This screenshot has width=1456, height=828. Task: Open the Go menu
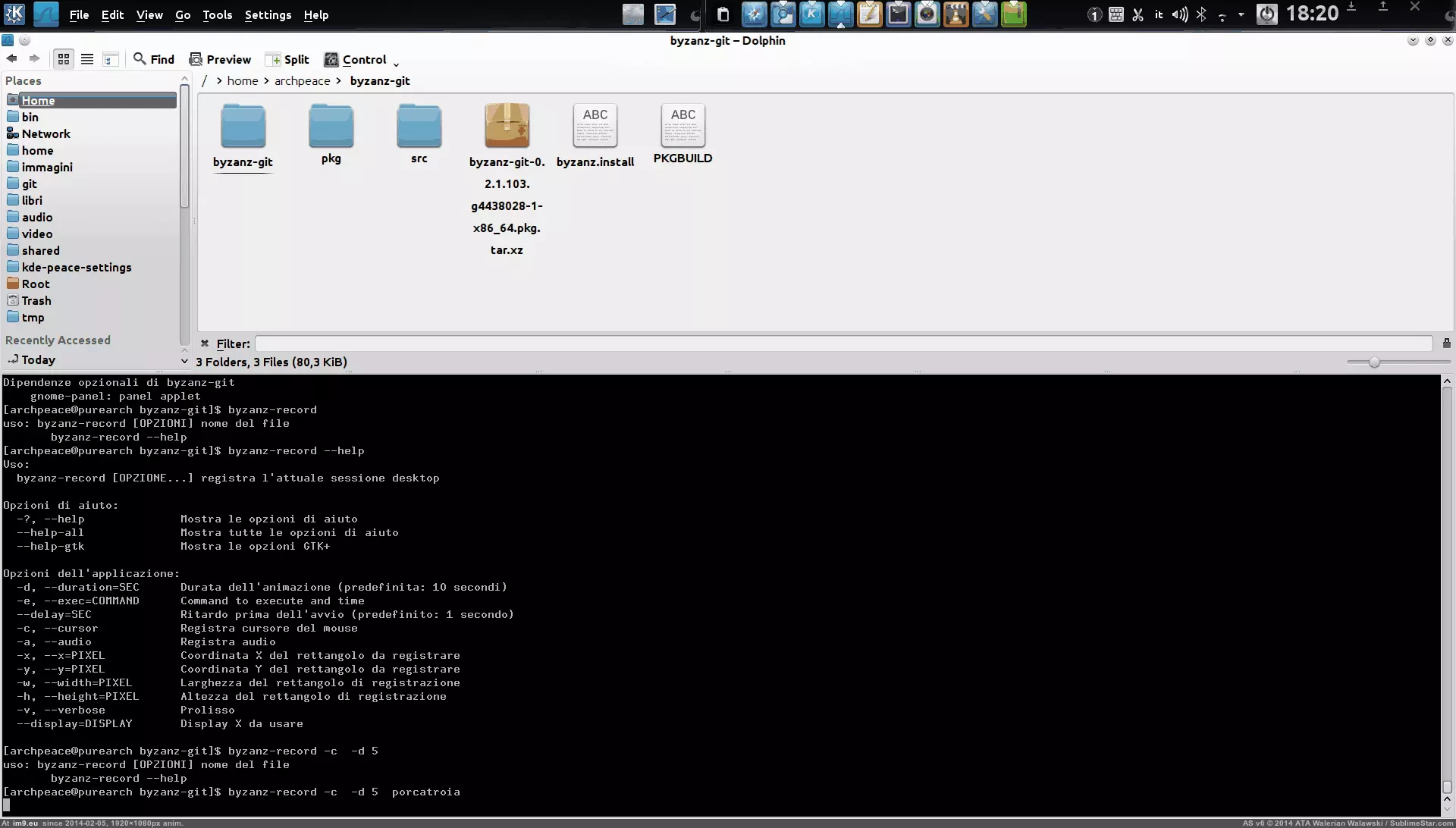pyautogui.click(x=183, y=14)
